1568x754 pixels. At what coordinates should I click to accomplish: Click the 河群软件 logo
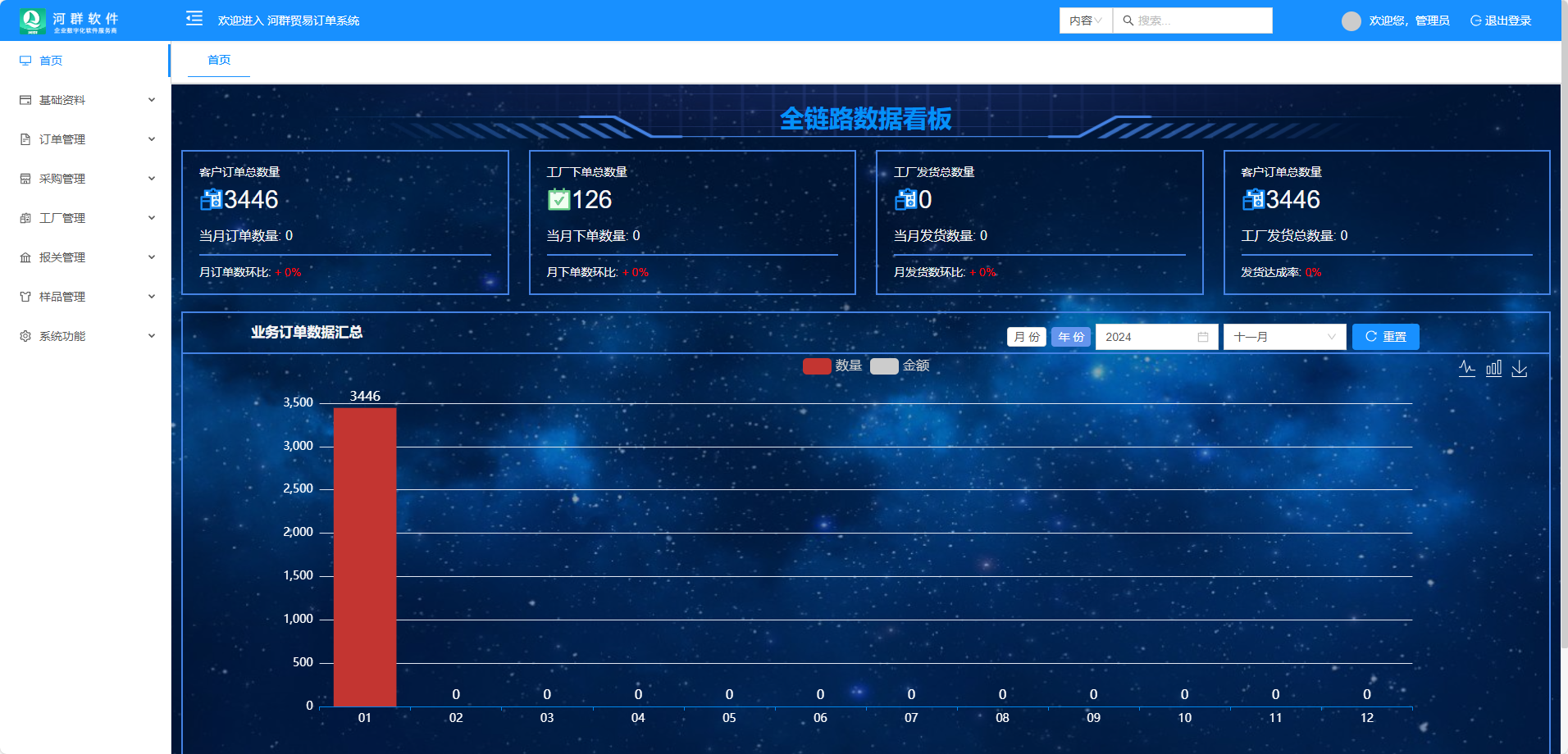(69, 20)
